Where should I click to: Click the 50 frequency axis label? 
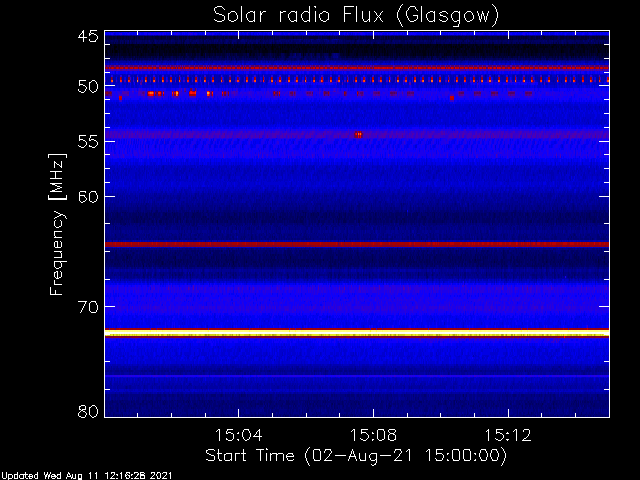88,87
